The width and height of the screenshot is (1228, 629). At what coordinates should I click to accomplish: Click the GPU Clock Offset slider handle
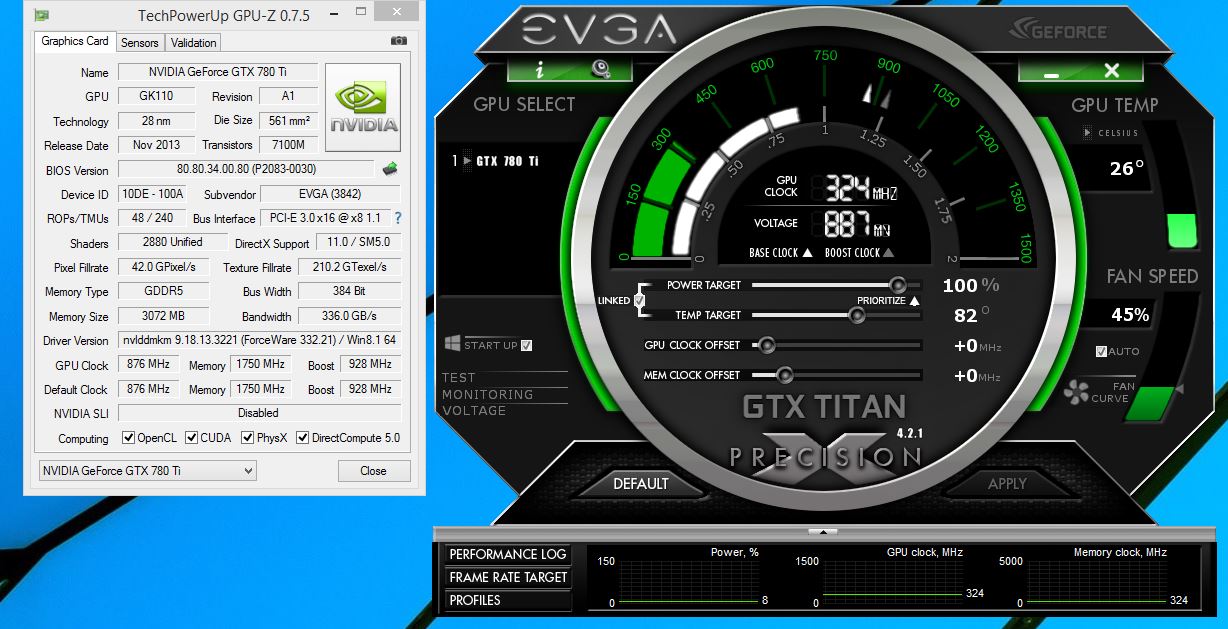click(x=767, y=345)
